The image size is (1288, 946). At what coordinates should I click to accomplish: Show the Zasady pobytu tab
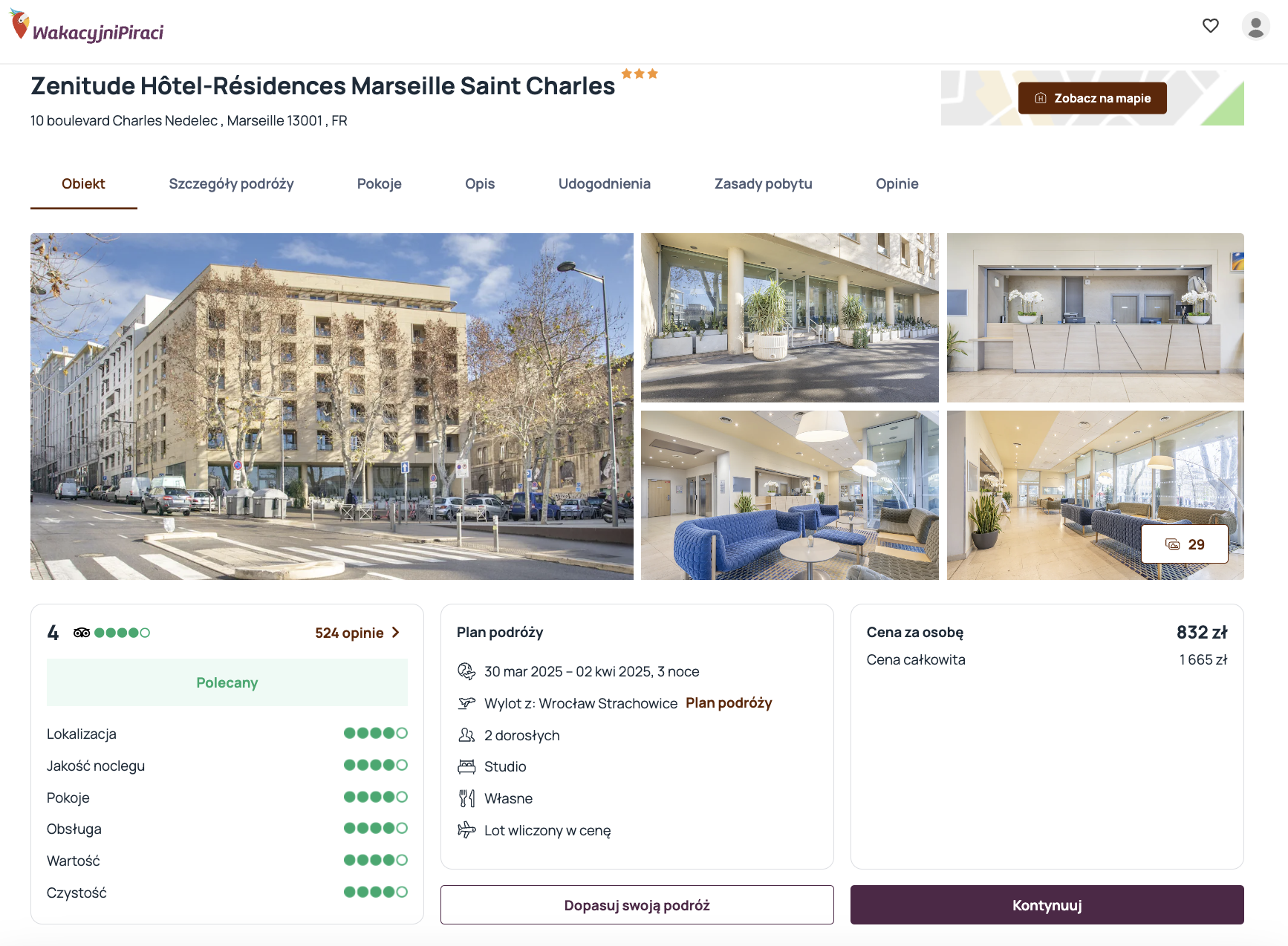coord(764,184)
